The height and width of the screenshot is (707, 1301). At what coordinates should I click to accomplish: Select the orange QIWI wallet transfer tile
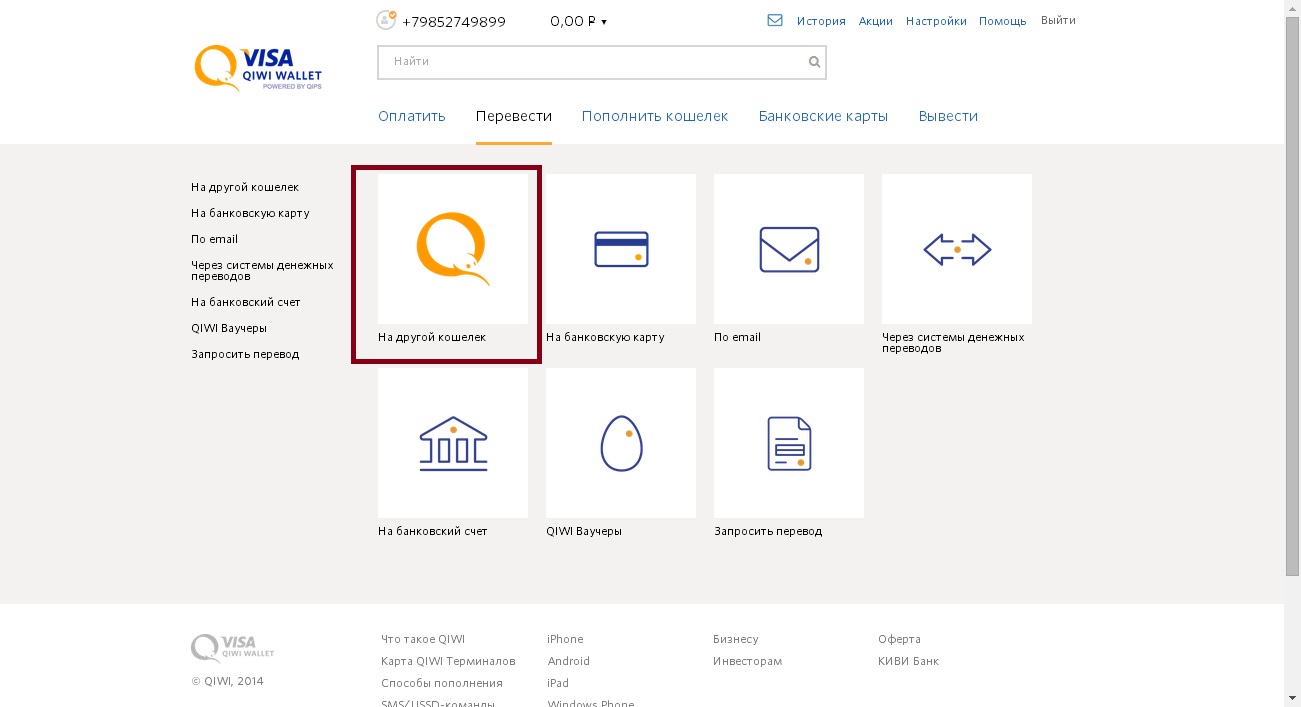453,249
